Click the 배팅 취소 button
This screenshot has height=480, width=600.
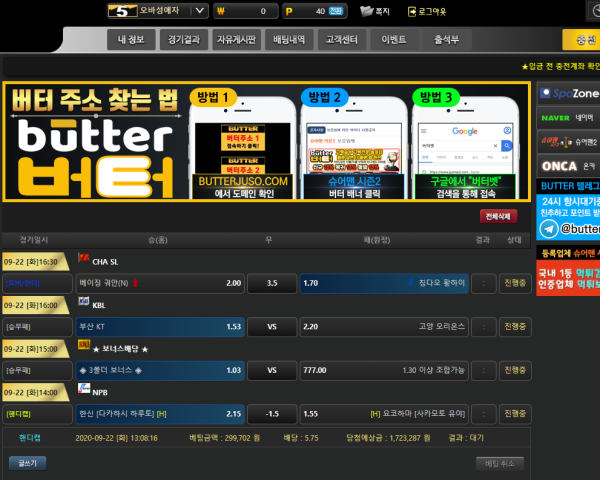[x=499, y=463]
